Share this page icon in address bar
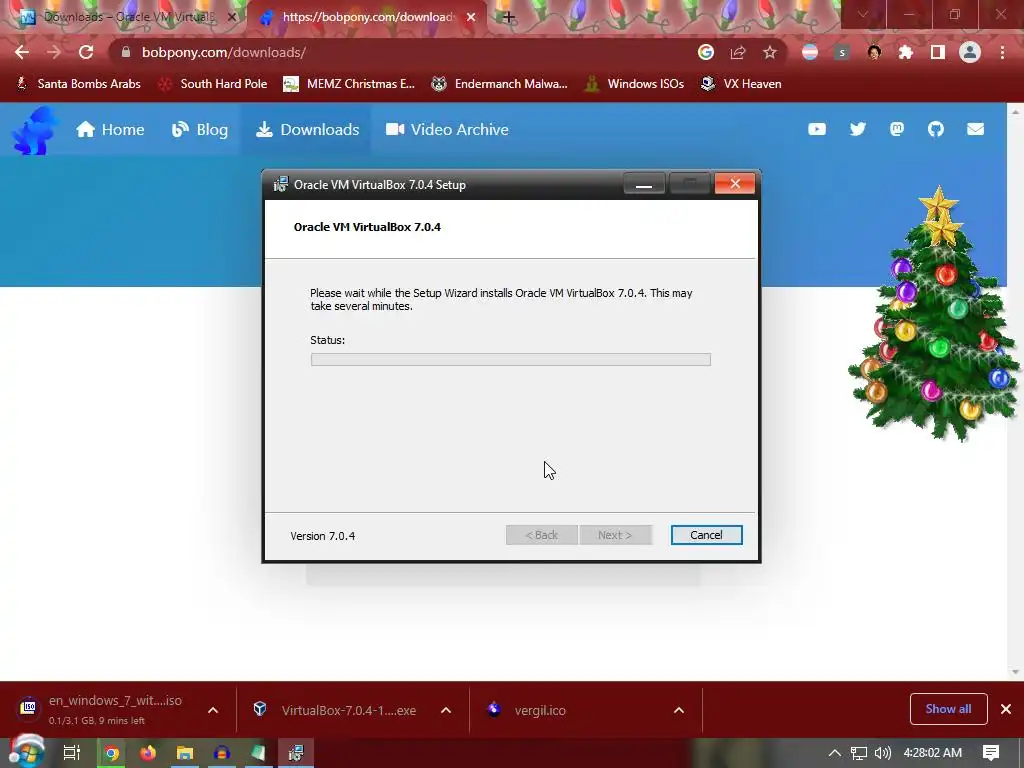This screenshot has height=768, width=1024. pyautogui.click(x=738, y=52)
